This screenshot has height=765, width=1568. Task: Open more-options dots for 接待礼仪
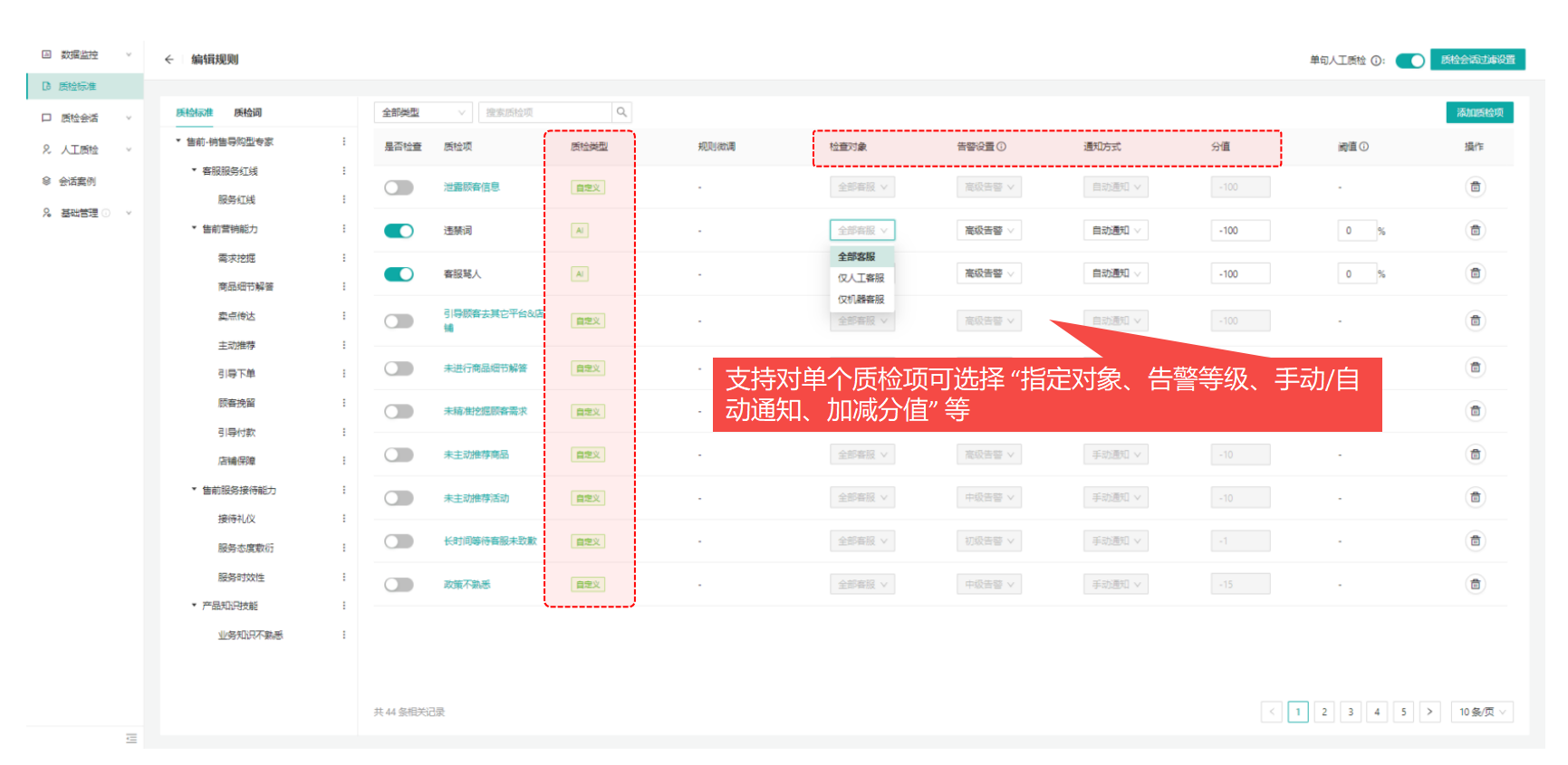[x=344, y=519]
